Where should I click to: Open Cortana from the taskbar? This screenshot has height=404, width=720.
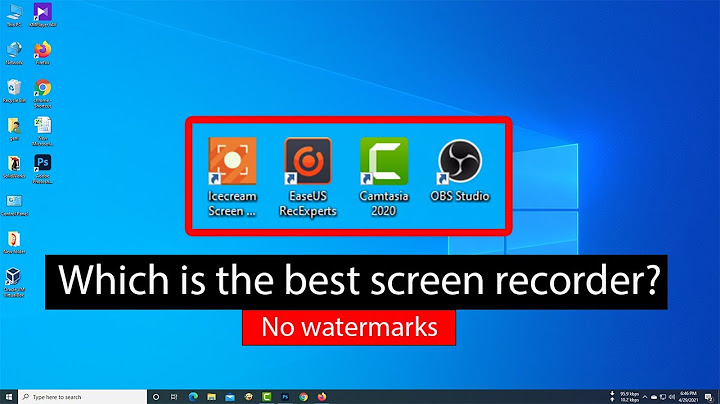coord(156,397)
